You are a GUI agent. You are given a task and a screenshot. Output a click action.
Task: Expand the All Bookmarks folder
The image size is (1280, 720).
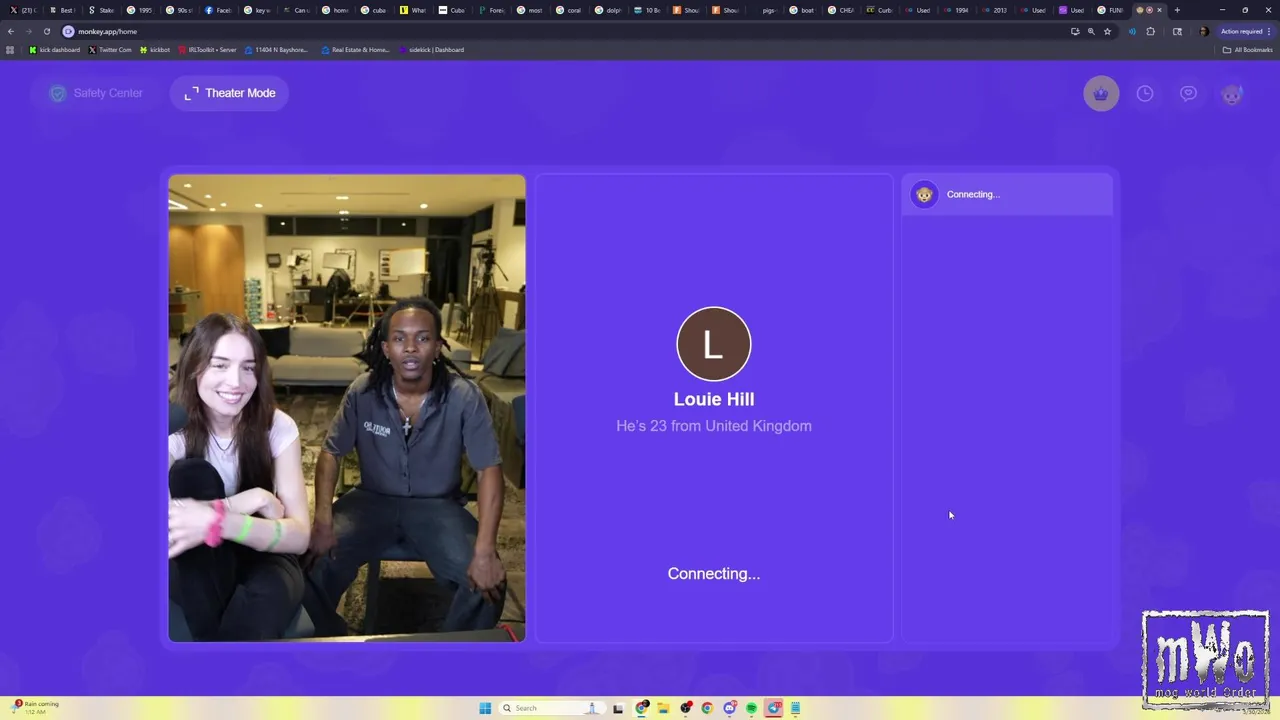1247,50
